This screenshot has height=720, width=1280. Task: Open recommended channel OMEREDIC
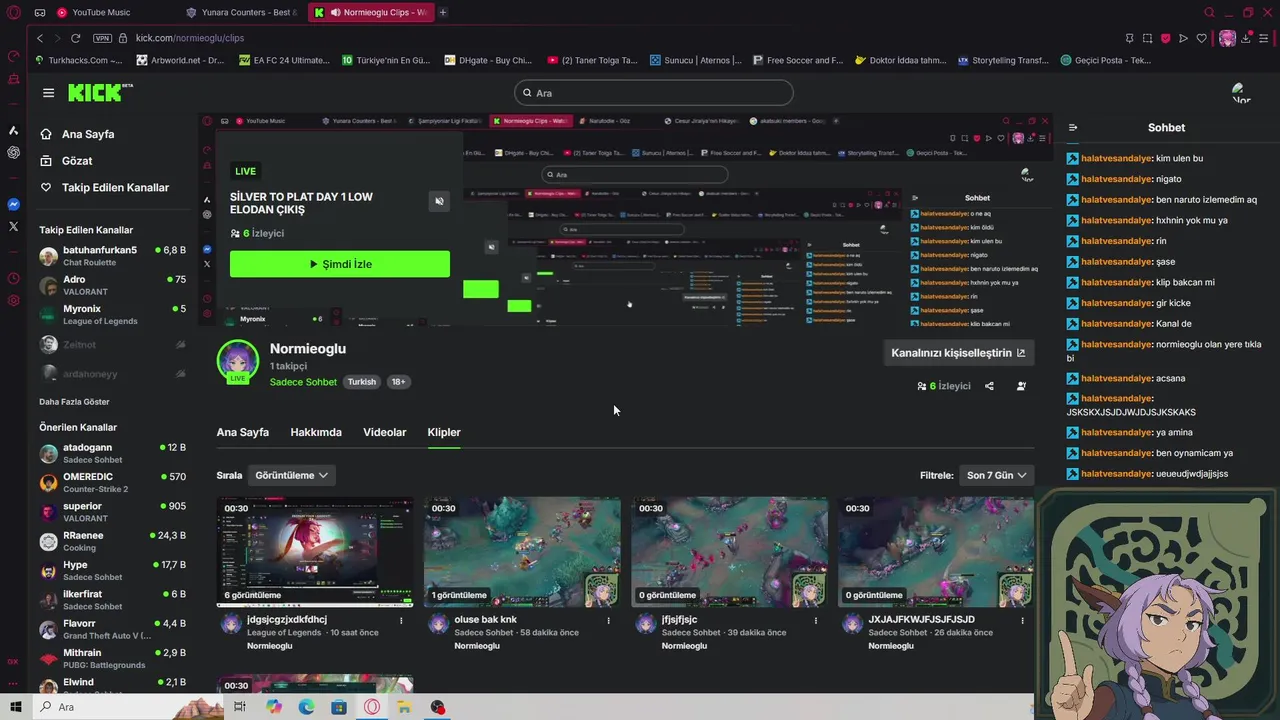[x=112, y=483]
